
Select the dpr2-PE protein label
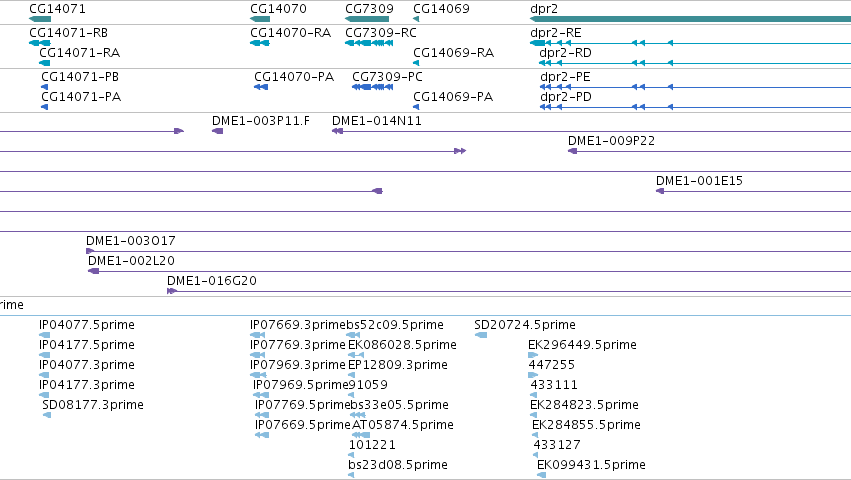[x=566, y=77]
